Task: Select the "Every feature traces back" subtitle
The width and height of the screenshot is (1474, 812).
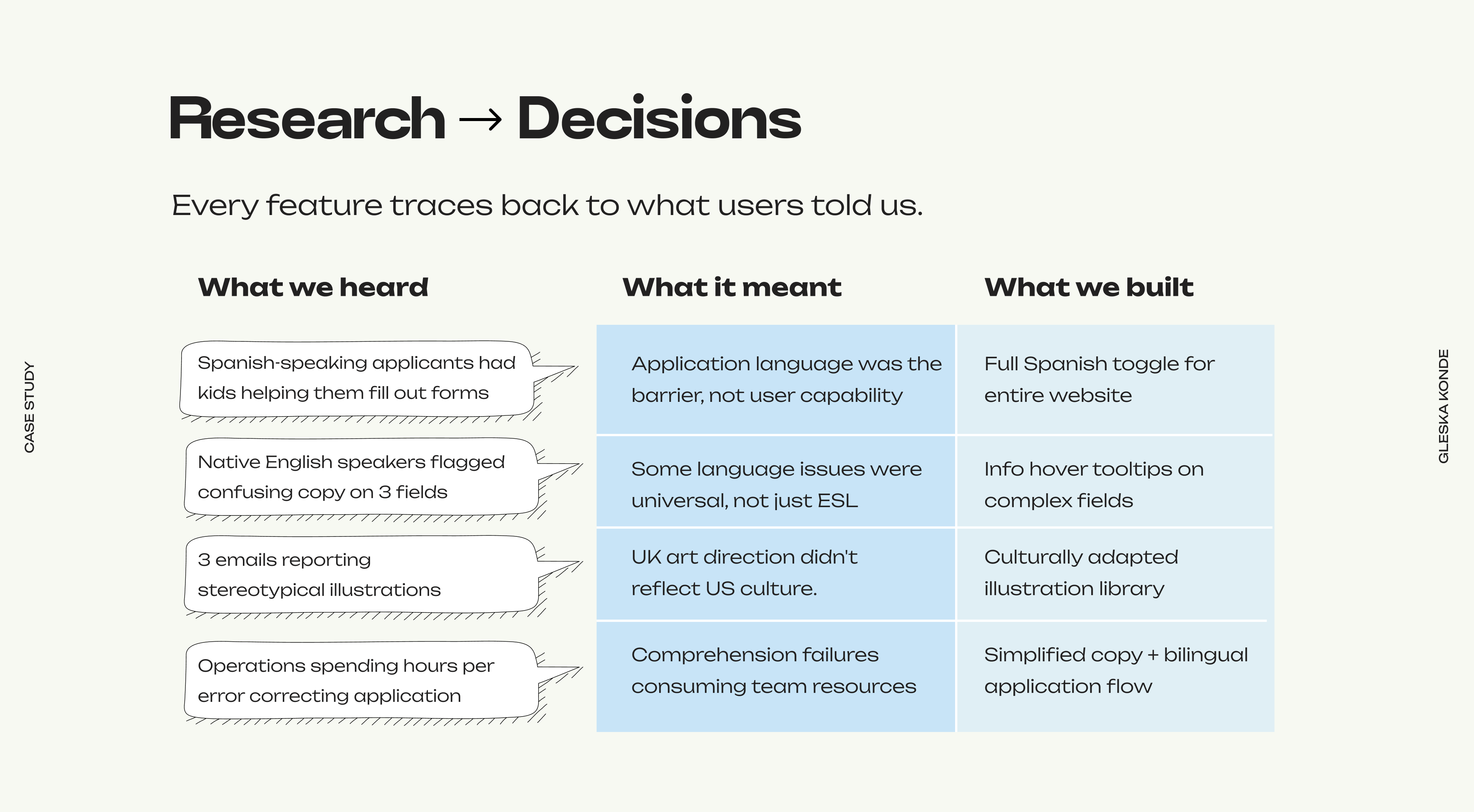Action: 546,205
